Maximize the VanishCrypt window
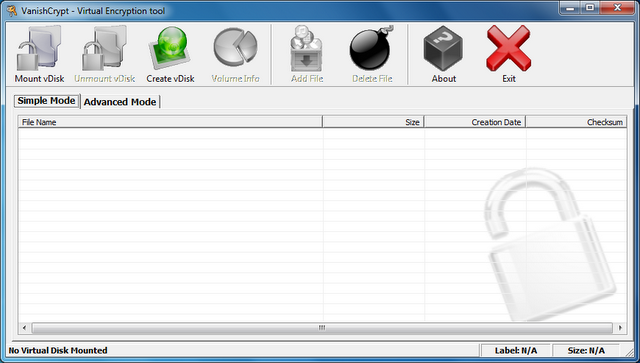This screenshot has height=363, width=640. (590, 8)
